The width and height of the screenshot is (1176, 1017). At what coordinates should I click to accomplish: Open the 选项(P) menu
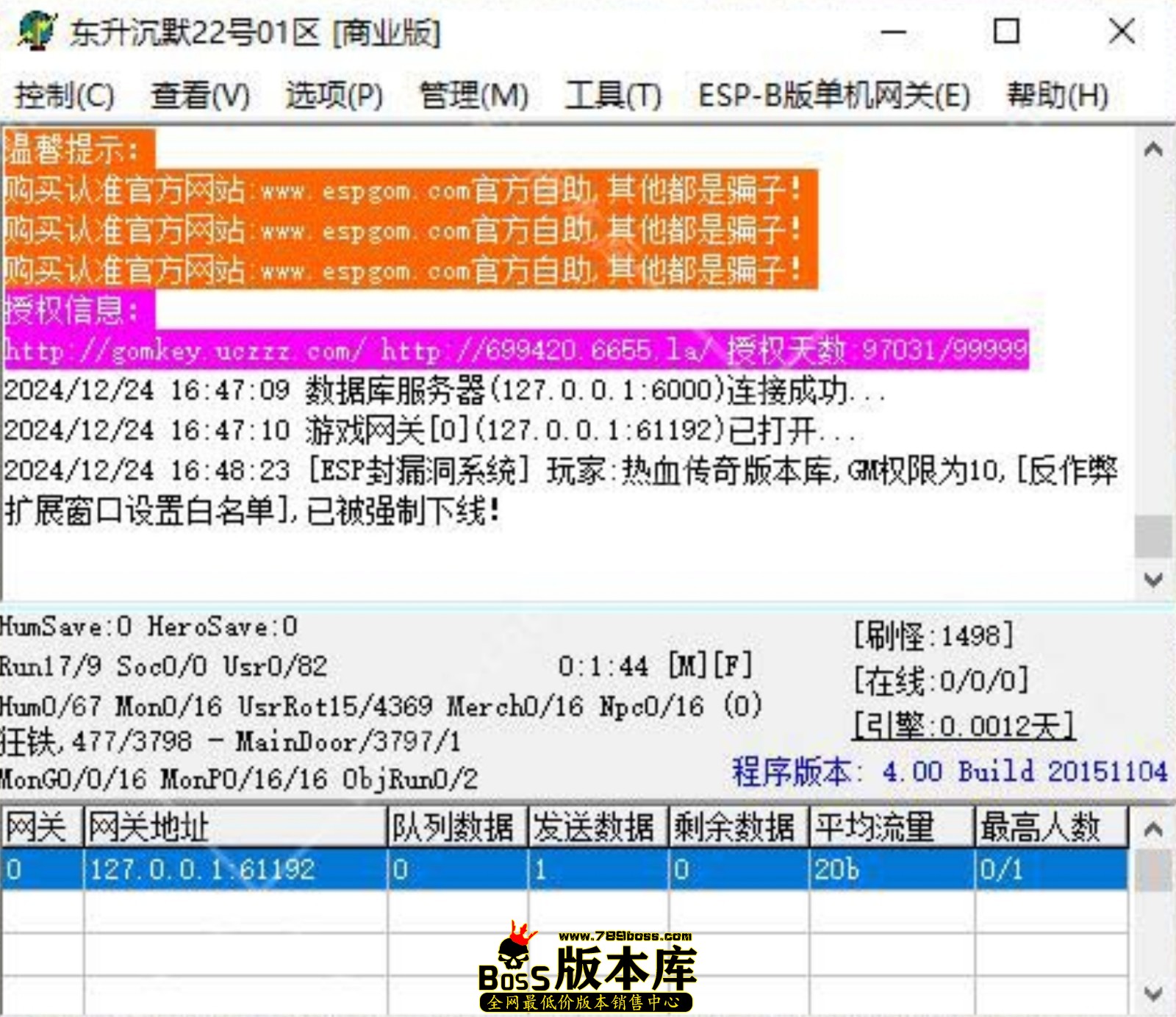tap(334, 96)
